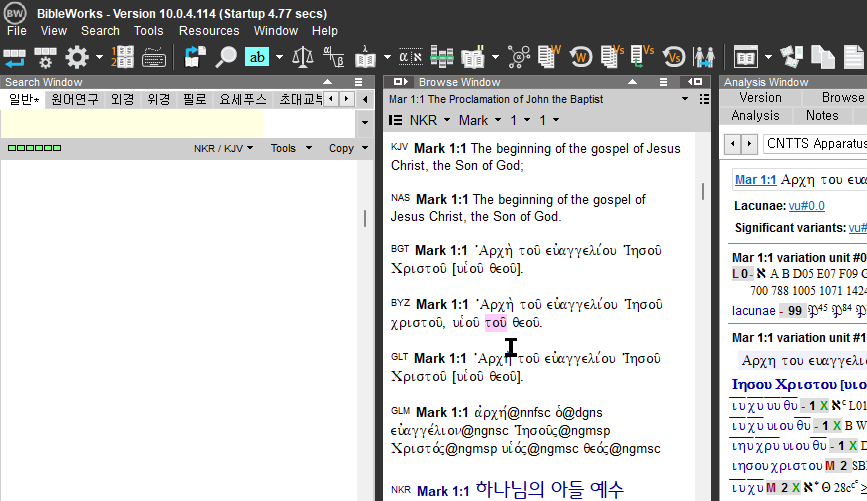867x501 pixels.
Task: Open the lambda lexicon book icon
Action: (365, 57)
